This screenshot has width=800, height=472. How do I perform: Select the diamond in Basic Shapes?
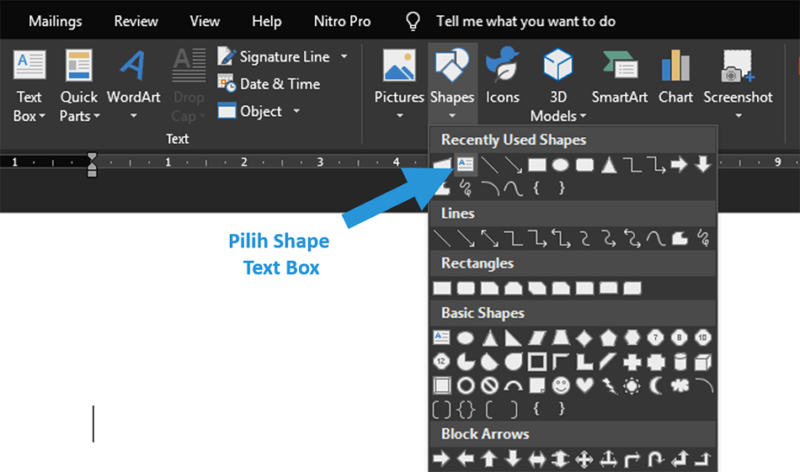point(584,338)
